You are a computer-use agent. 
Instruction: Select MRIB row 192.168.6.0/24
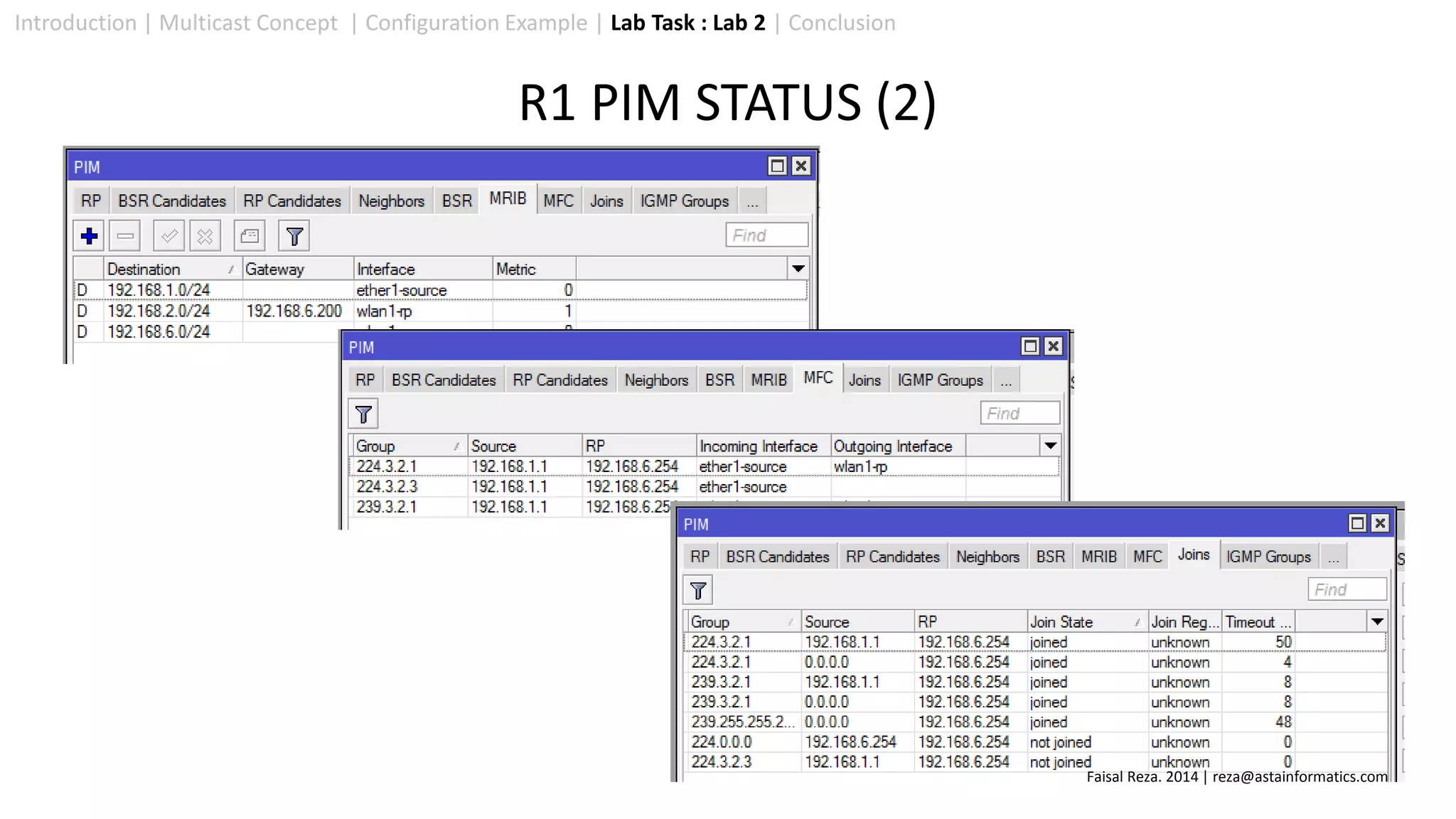point(208,332)
